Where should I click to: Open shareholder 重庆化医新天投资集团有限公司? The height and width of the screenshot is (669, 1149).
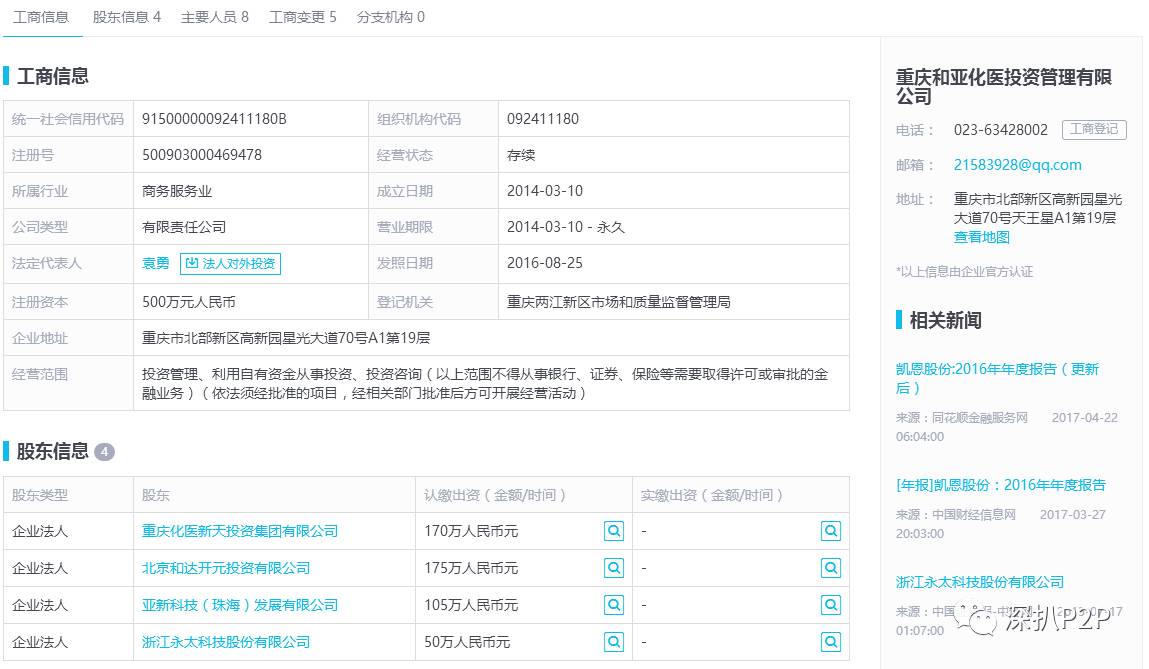[240, 531]
